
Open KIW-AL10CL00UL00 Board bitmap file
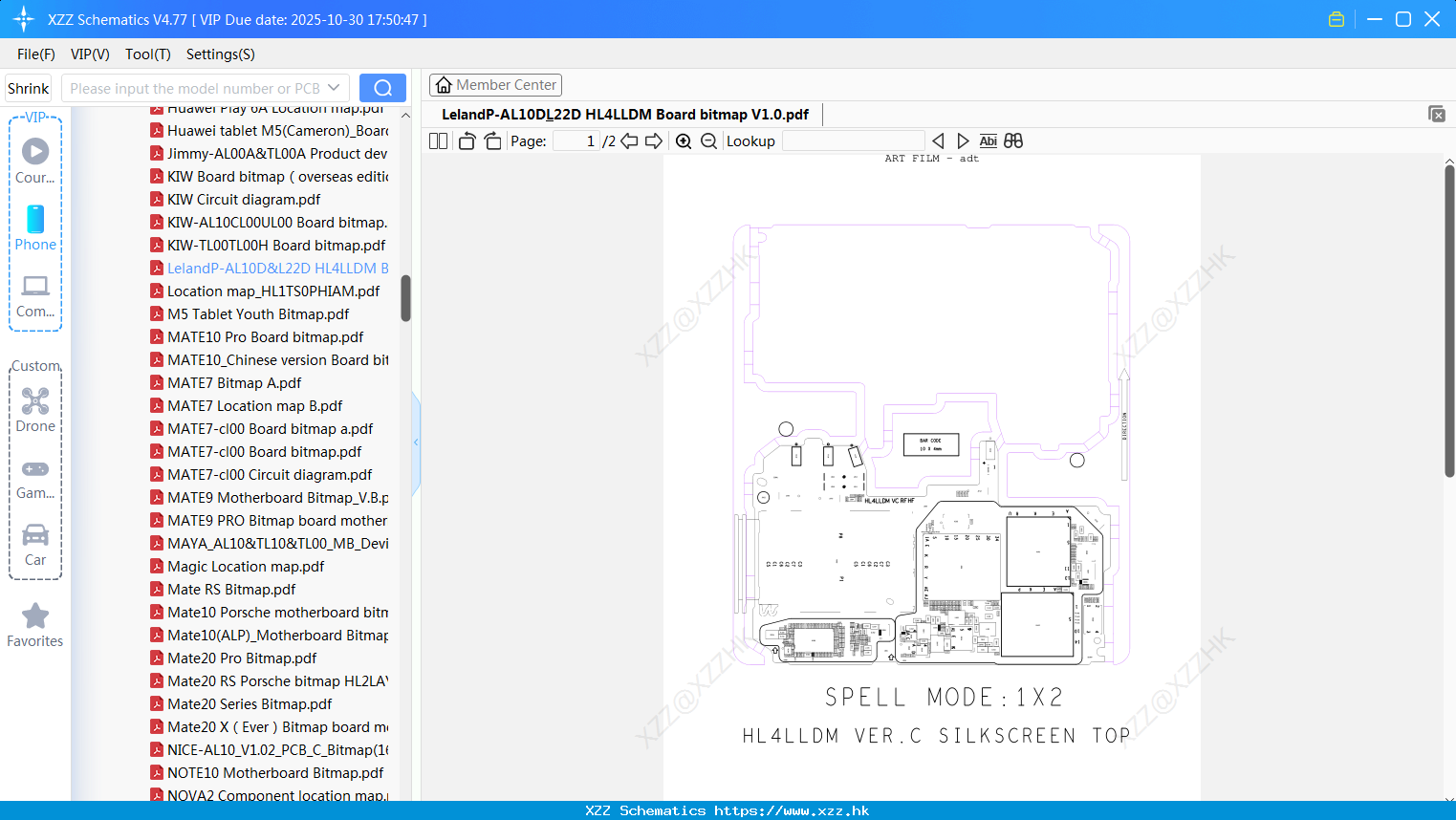coord(270,223)
